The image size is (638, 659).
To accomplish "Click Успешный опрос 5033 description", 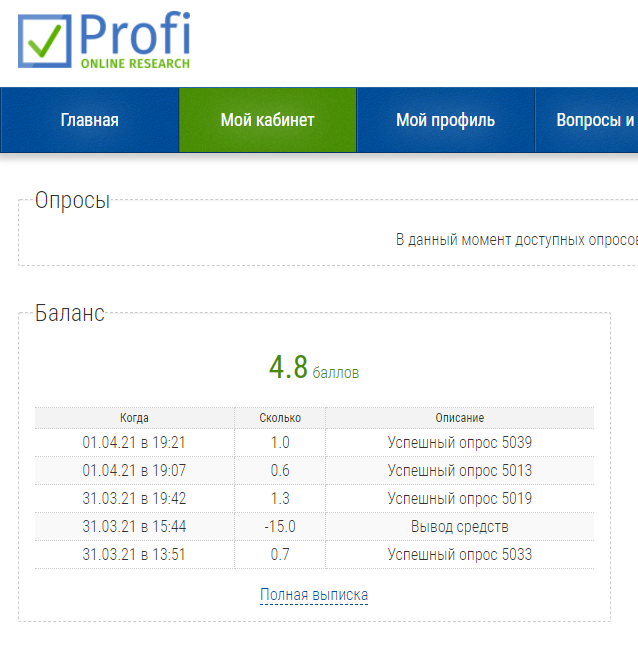I will pyautogui.click(x=460, y=554).
